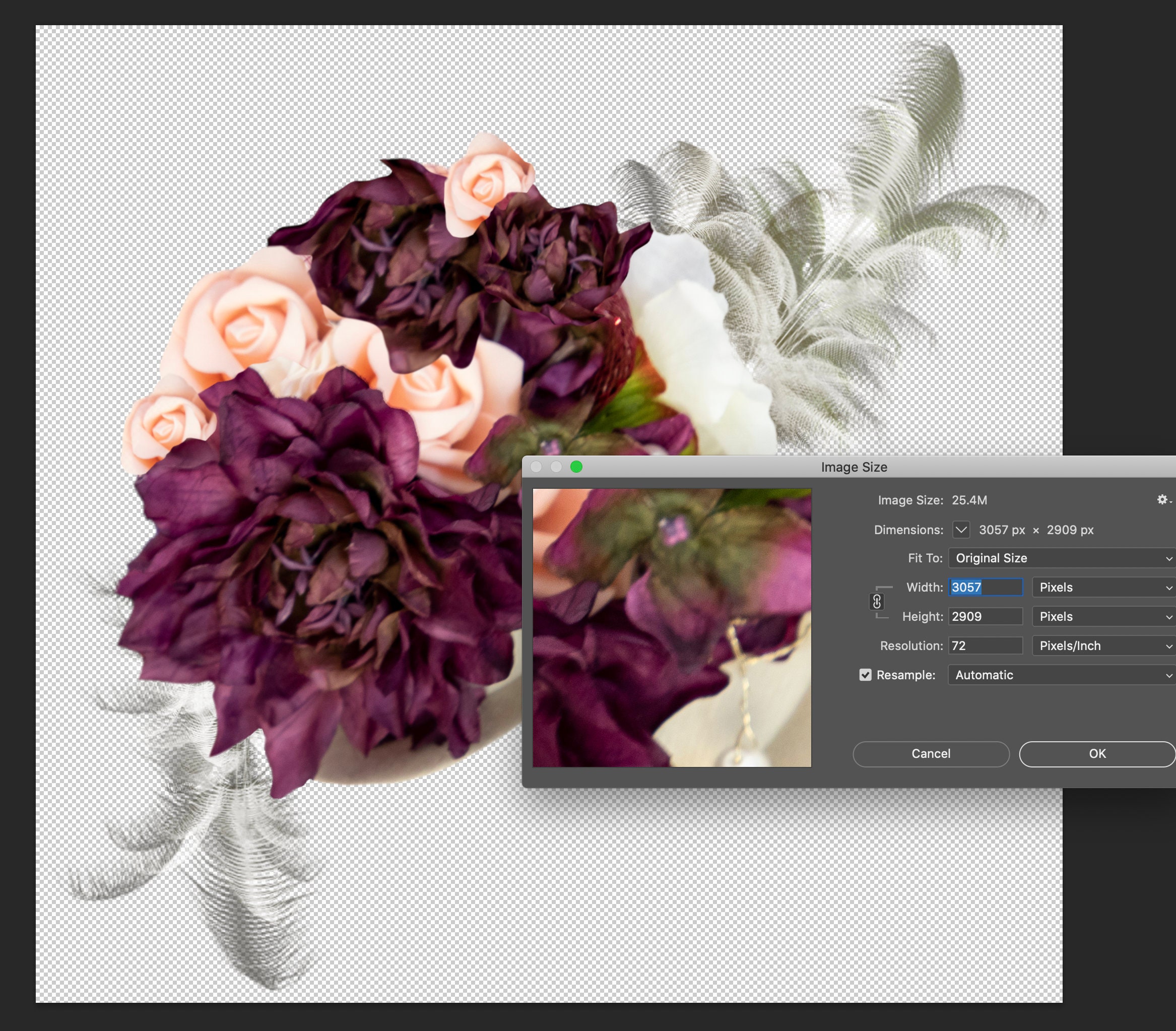Click the OK button
1176x1031 pixels.
pos(1097,754)
